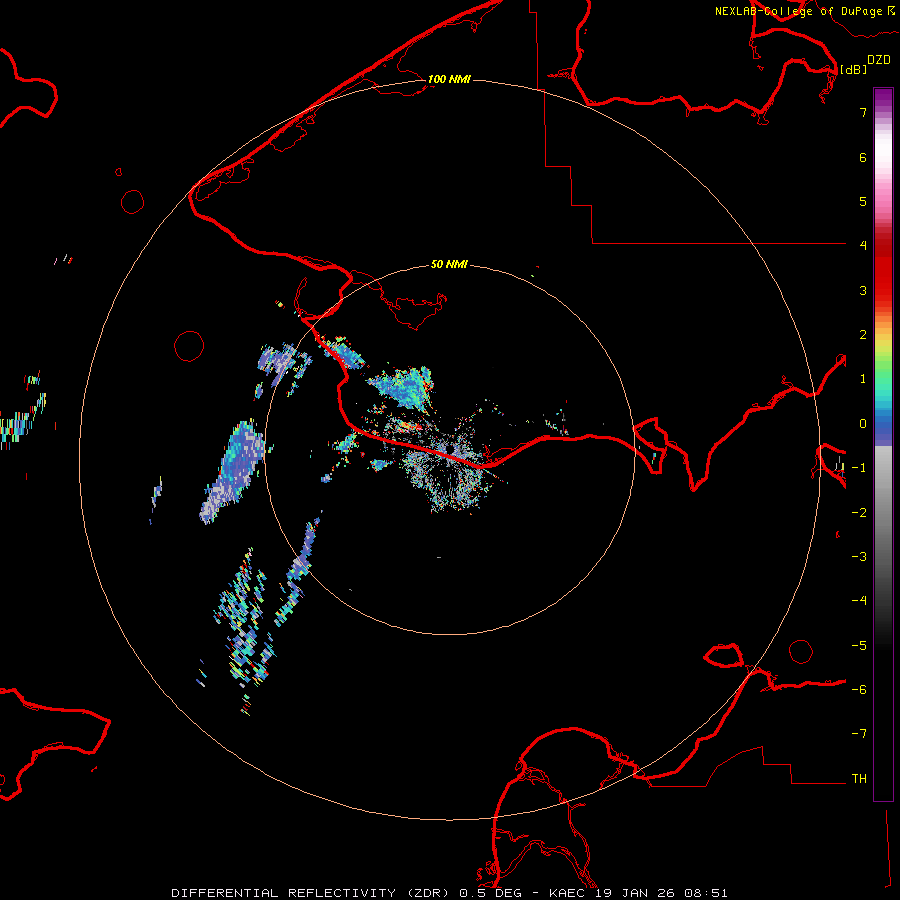This screenshot has height=900, width=900.
Task: Select the 3 dB scale tick label
Action: pos(863,290)
